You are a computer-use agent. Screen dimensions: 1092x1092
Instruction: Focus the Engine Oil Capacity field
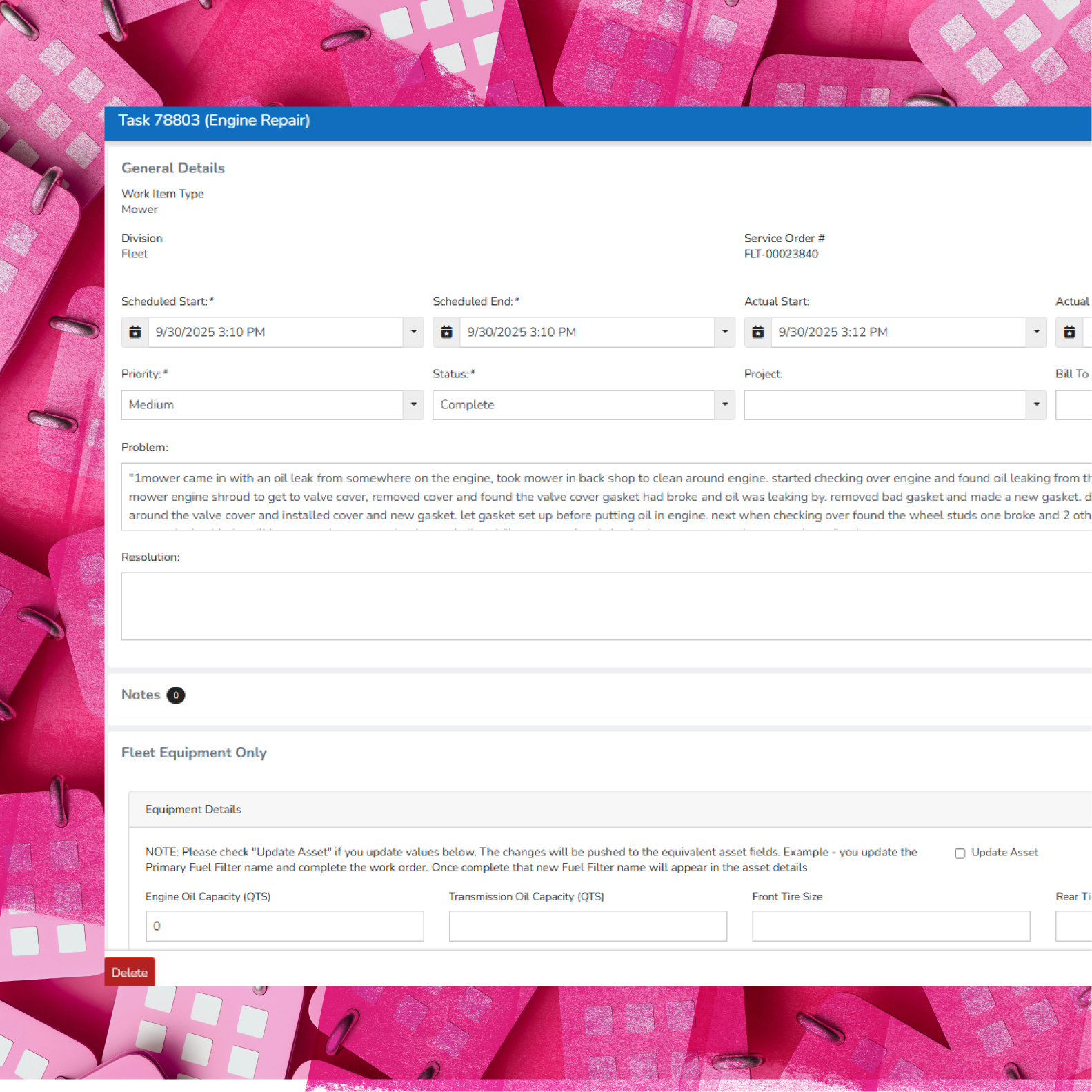[x=284, y=926]
